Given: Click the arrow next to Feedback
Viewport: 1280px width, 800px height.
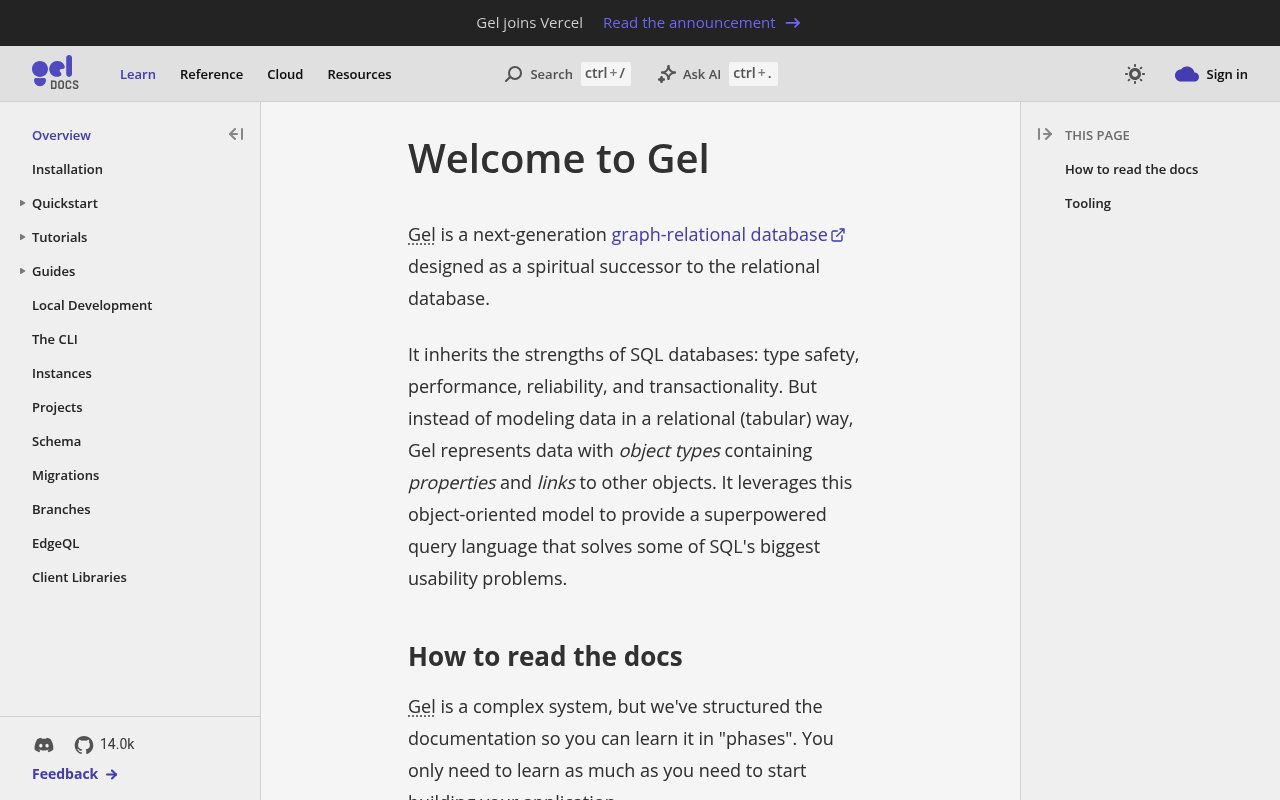Looking at the screenshot, I should [112, 774].
